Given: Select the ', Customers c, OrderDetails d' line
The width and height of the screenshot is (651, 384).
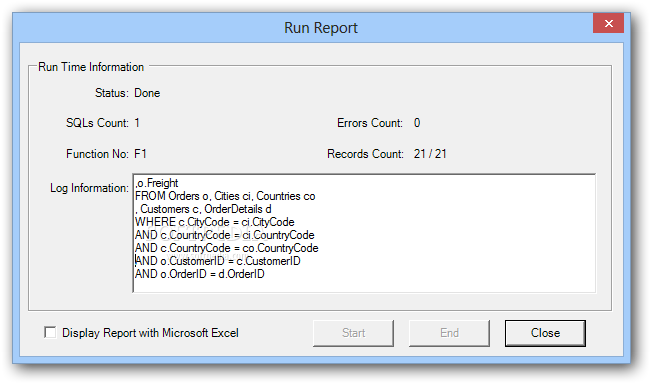Looking at the screenshot, I should click(x=203, y=209).
